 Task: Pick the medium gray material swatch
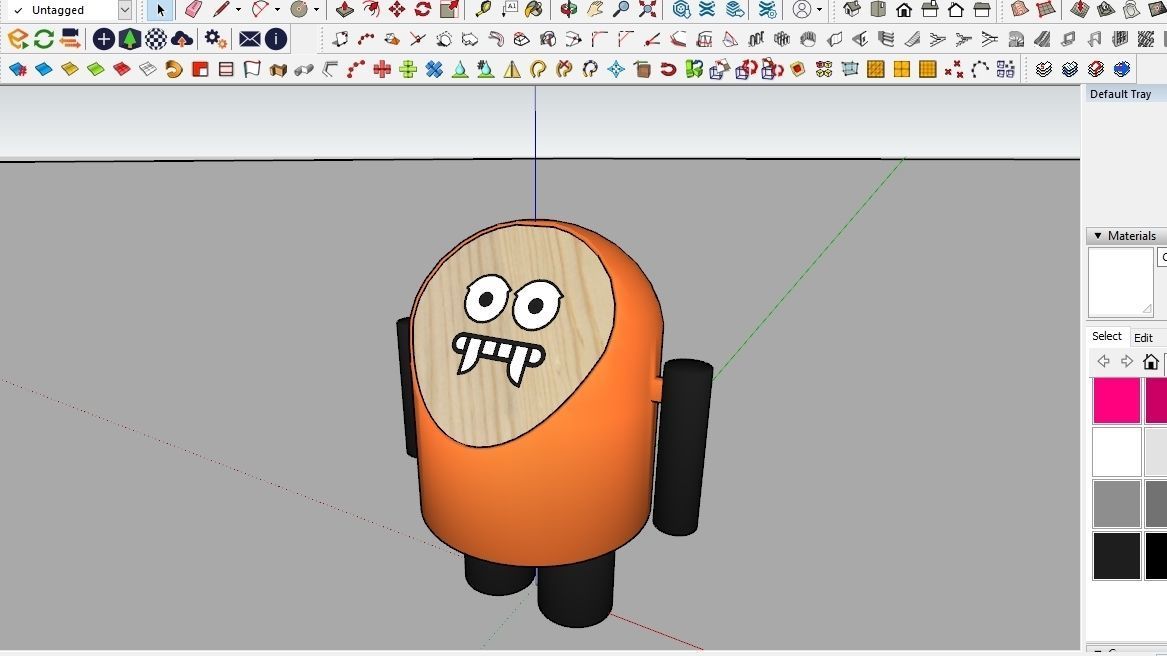[x=1116, y=503]
